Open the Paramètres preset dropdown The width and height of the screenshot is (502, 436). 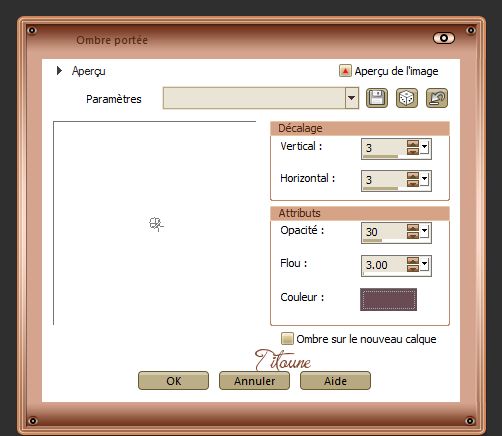[351, 98]
